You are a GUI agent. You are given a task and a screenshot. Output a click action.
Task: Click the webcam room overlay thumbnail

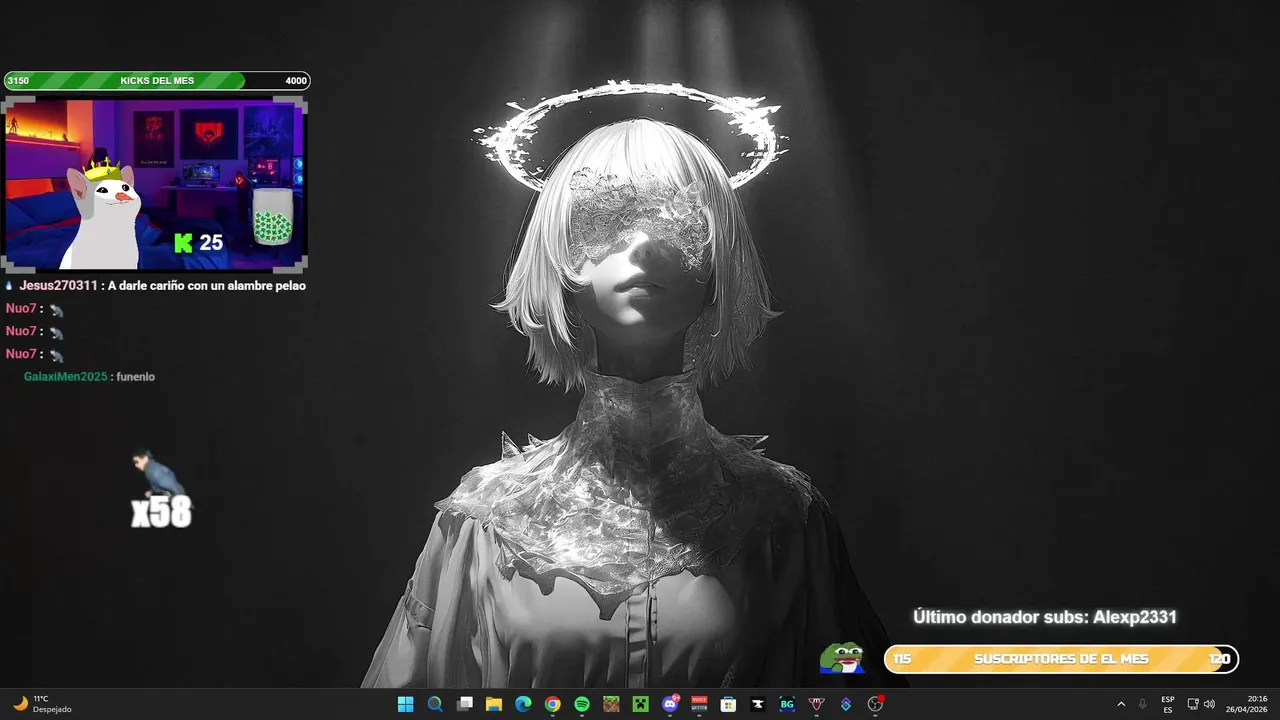click(x=155, y=183)
